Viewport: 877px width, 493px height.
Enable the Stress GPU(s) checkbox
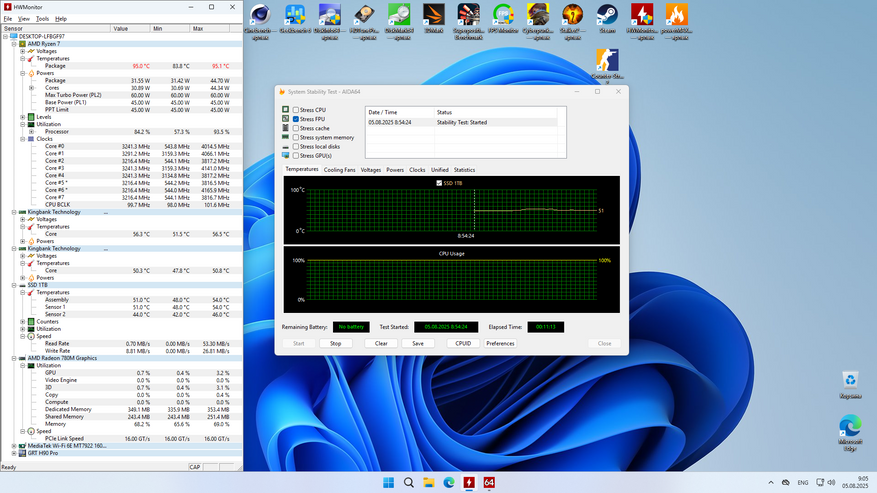tap(296, 155)
